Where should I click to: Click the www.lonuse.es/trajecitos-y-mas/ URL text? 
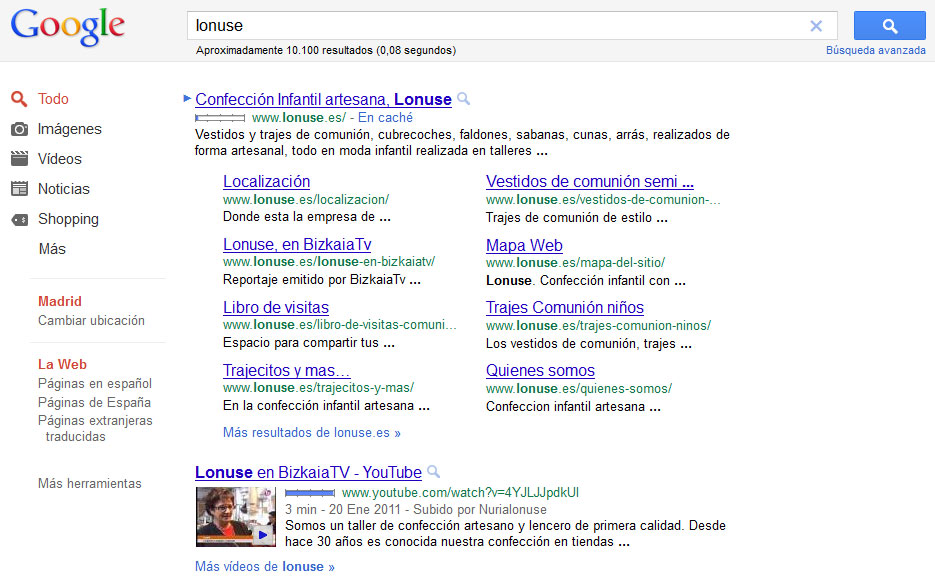[x=318, y=388]
